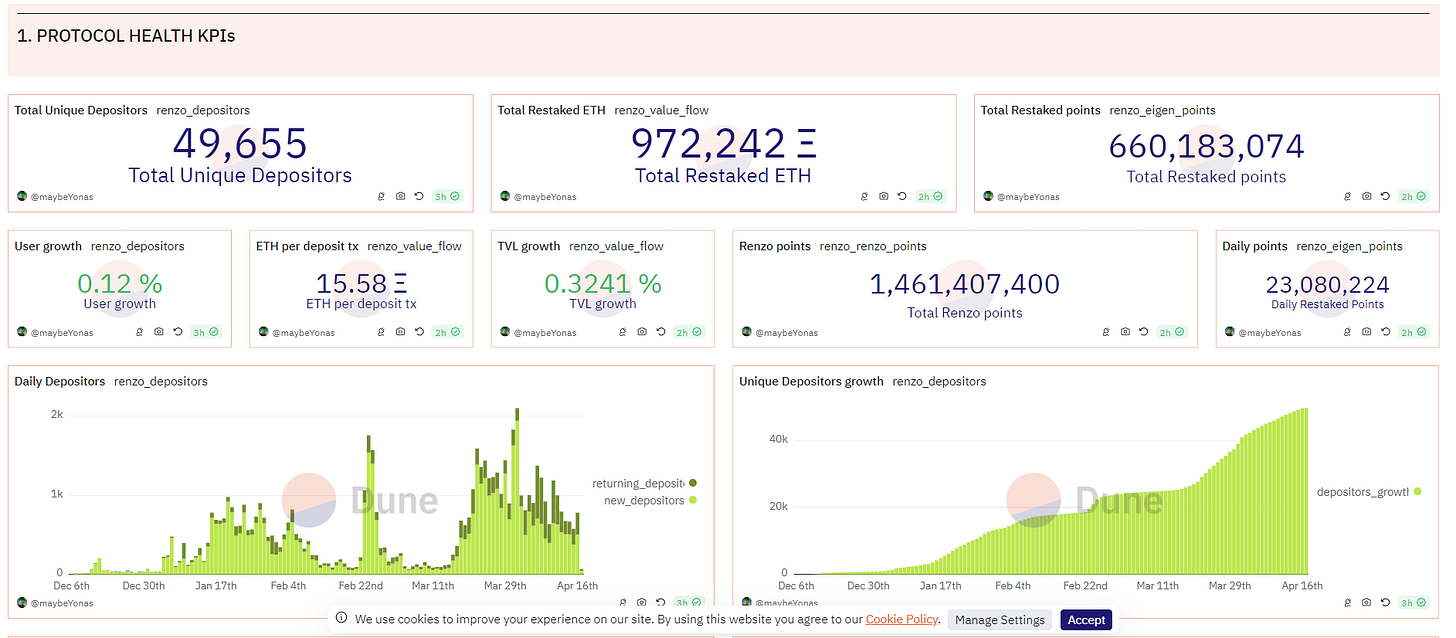Open query icon beside camera in Total Restaked ETH card
This screenshot has width=1456, height=638.
[865, 197]
